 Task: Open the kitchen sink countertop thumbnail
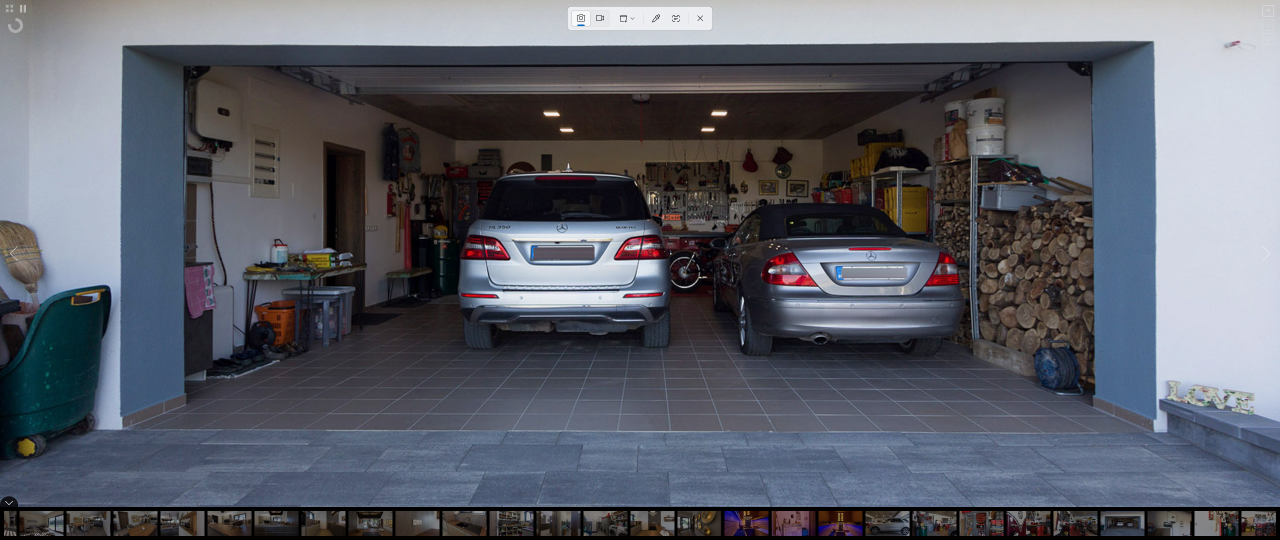[464, 523]
